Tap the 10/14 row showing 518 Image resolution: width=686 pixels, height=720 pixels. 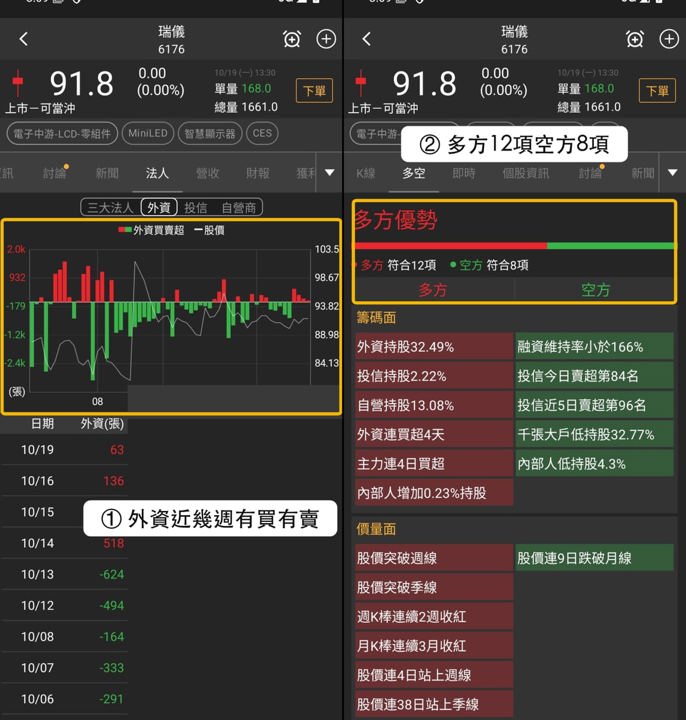(64, 543)
